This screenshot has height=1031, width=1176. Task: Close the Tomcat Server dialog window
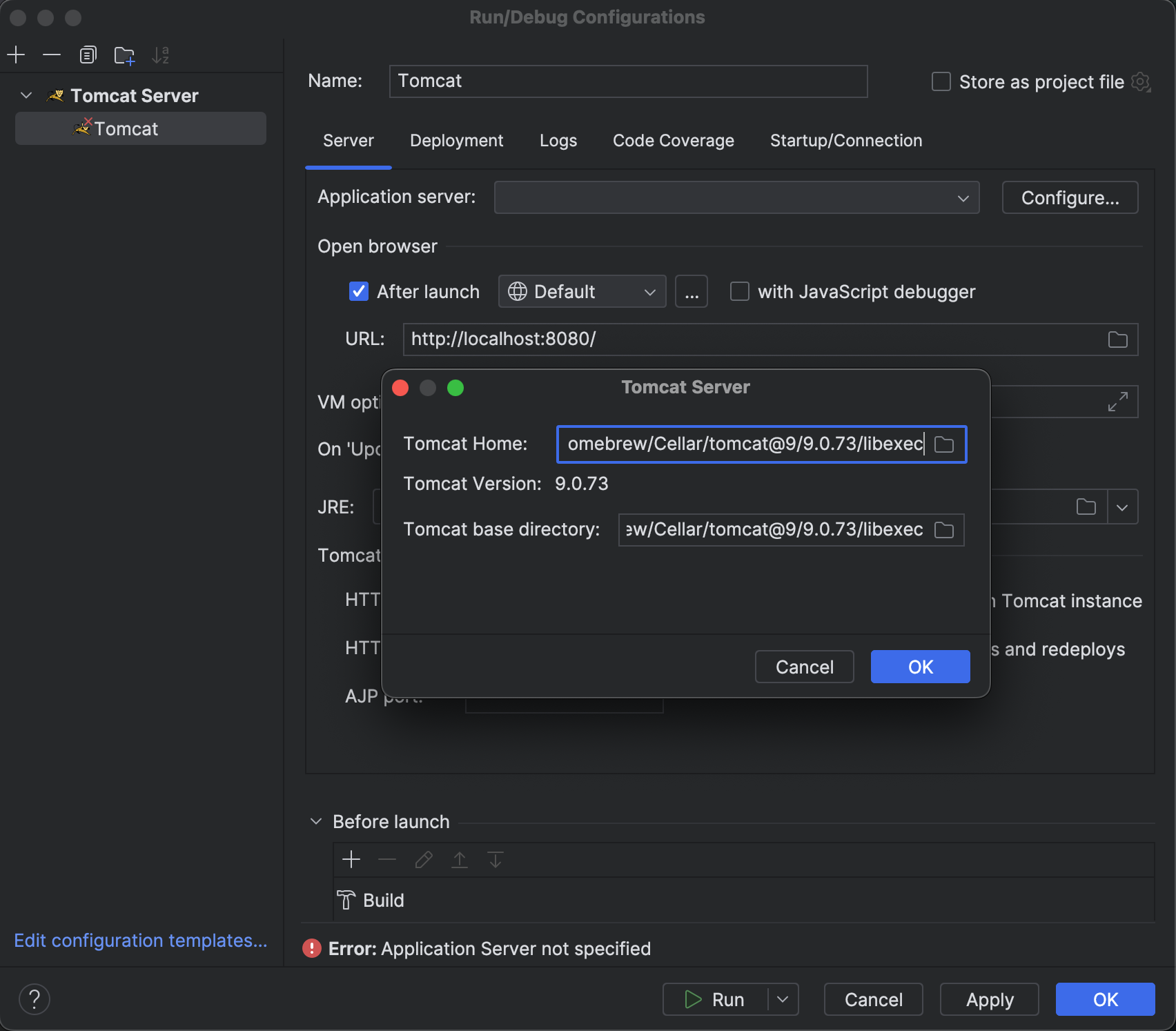[400, 388]
